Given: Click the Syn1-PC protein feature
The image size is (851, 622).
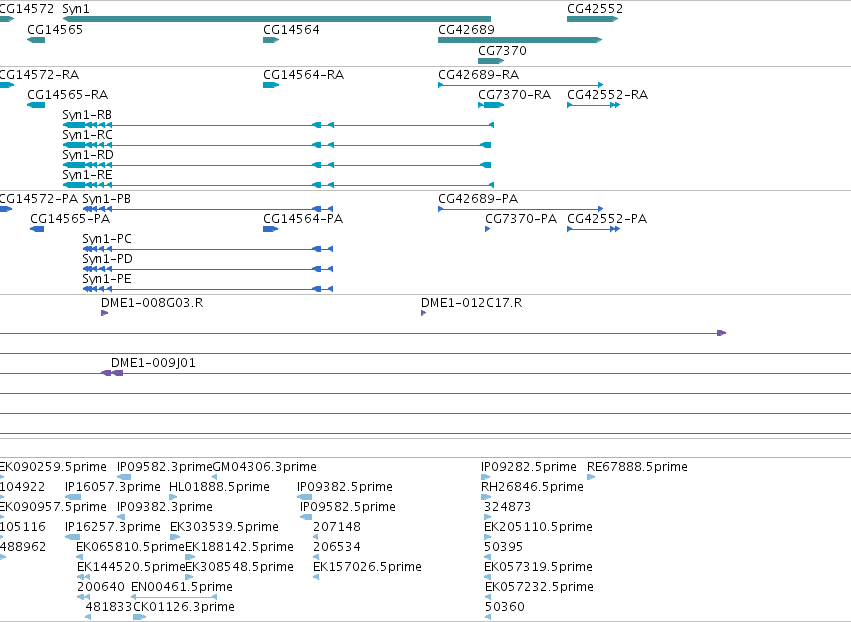Looking at the screenshot, I should coord(208,249).
